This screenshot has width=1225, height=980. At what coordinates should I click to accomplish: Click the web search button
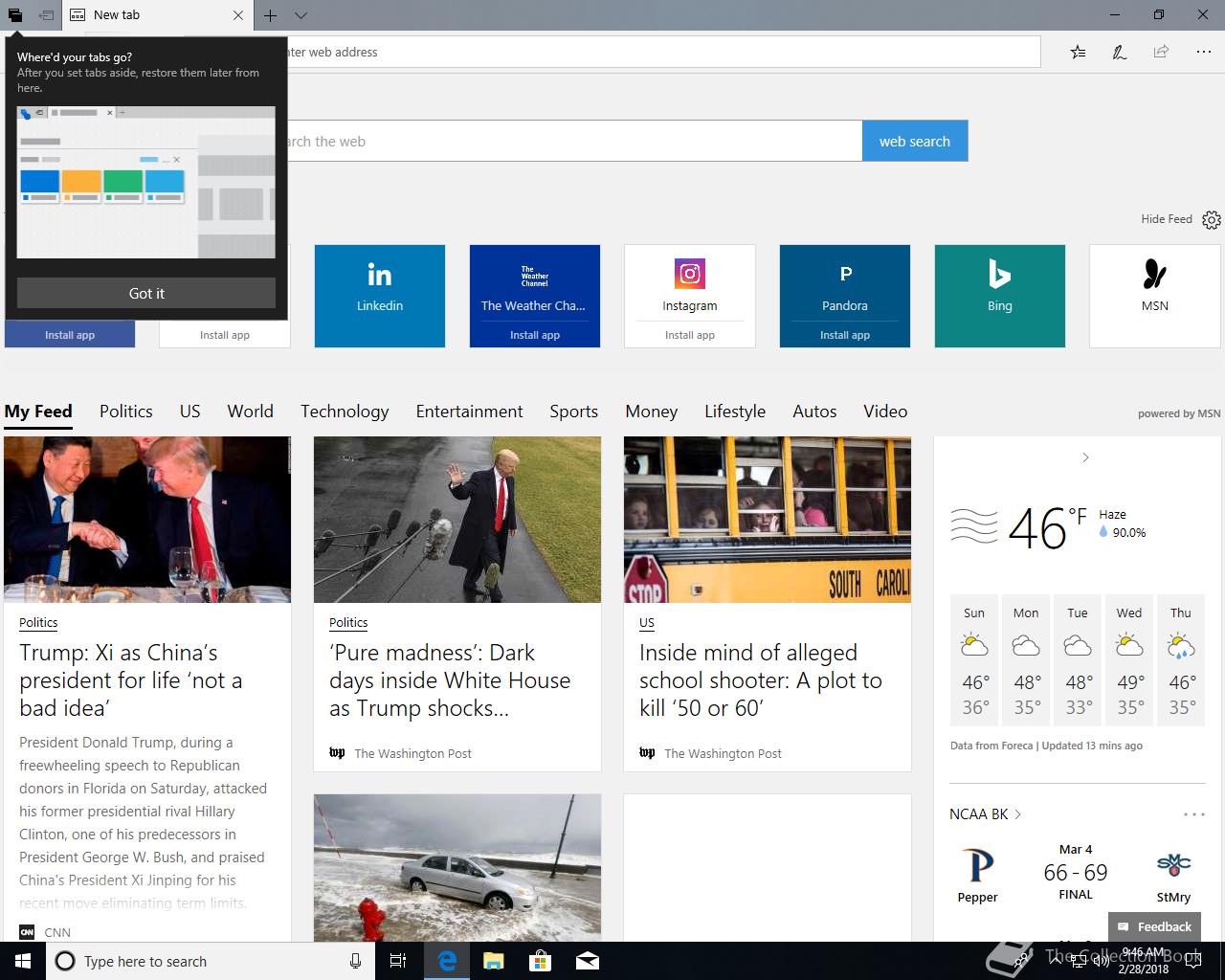pos(914,141)
